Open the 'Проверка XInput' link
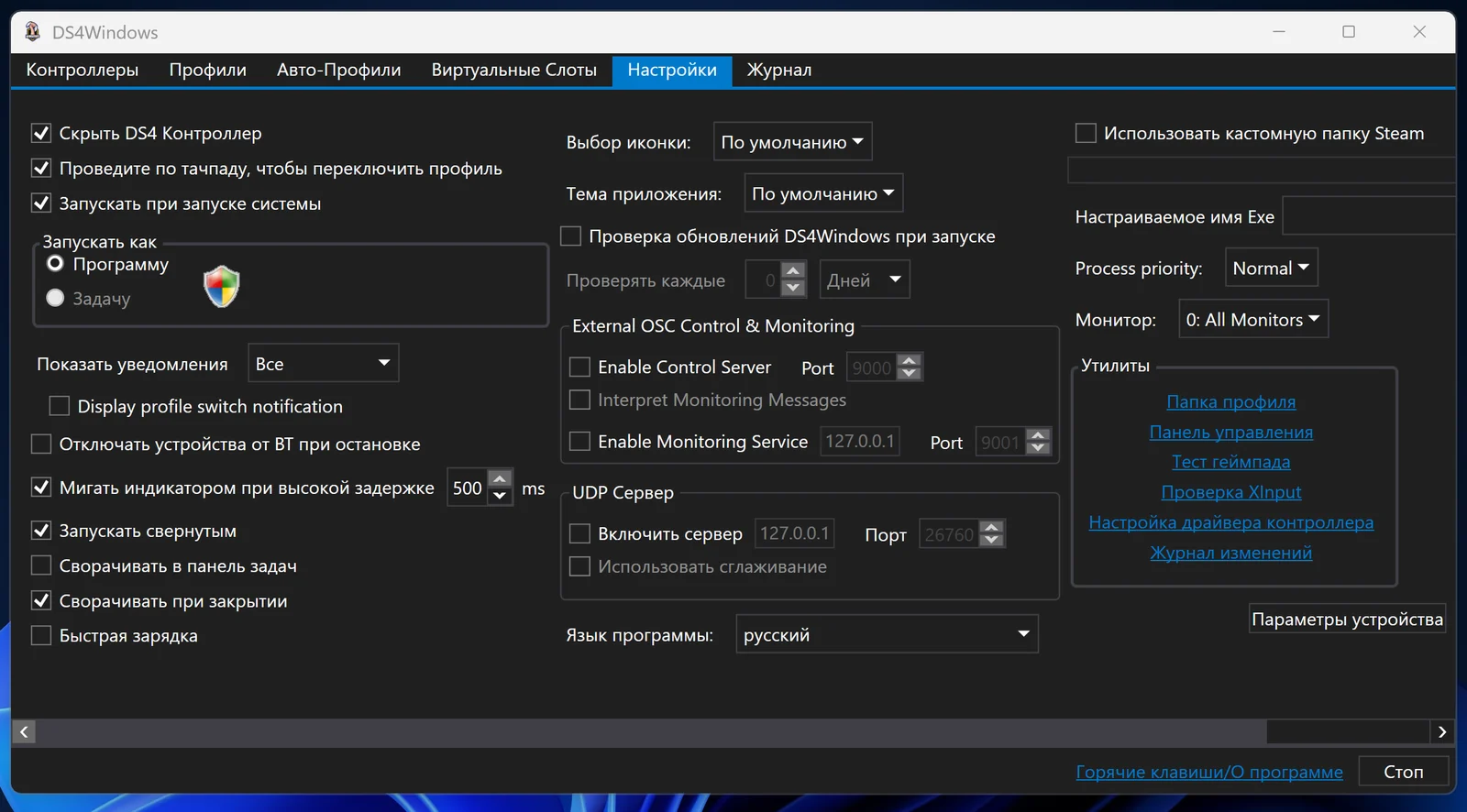This screenshot has width=1467, height=812. 1231,492
